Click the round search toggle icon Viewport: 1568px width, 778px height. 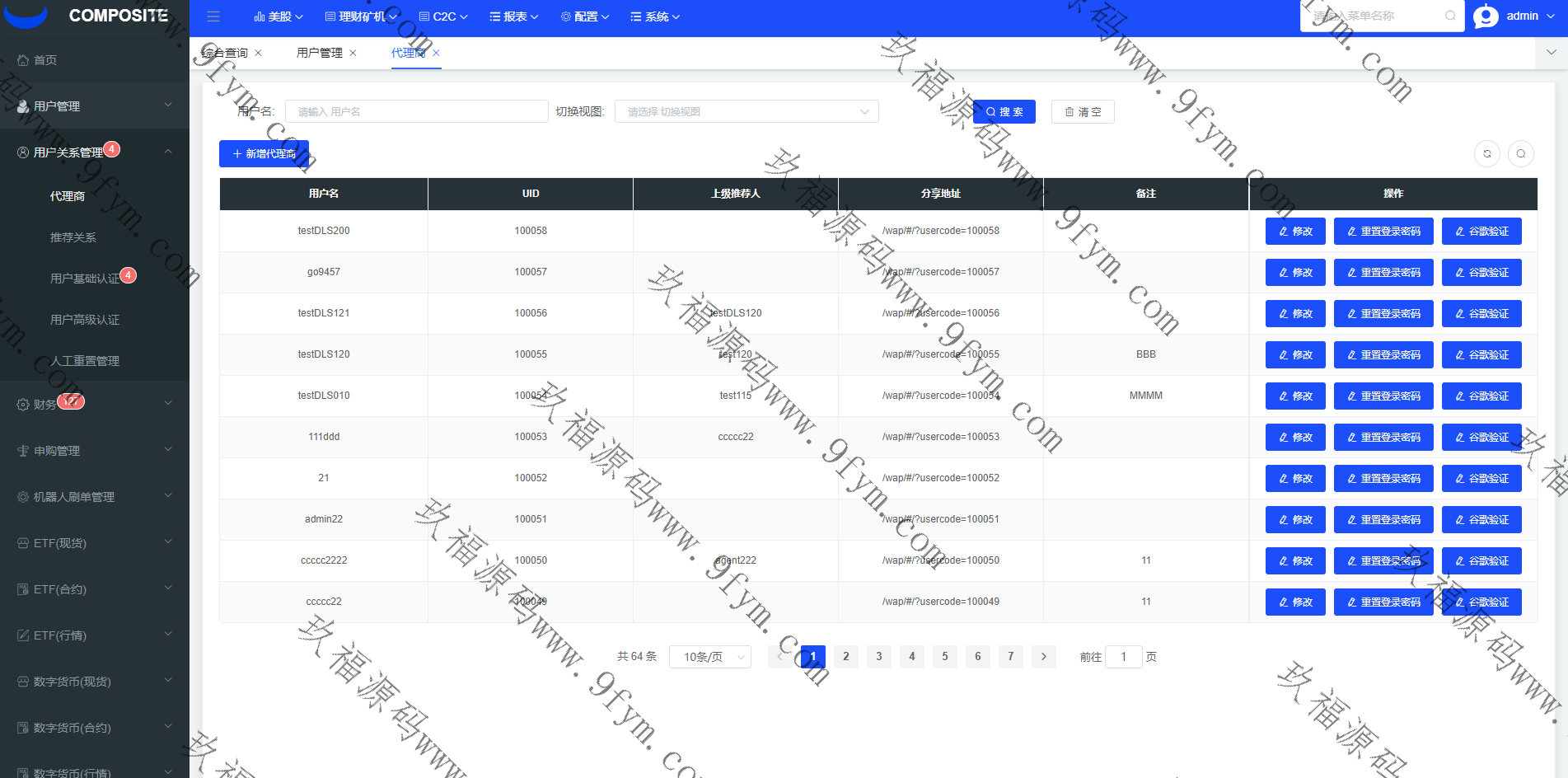tap(1520, 154)
